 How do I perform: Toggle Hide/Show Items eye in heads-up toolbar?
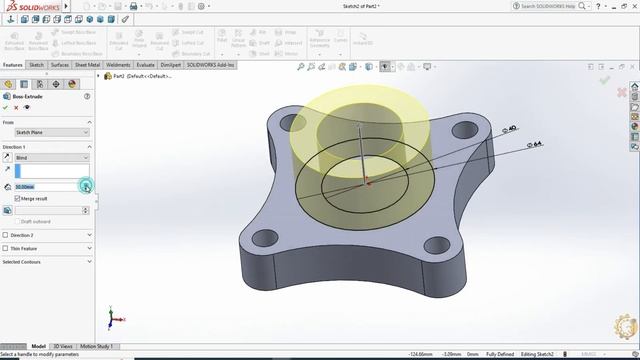384,67
